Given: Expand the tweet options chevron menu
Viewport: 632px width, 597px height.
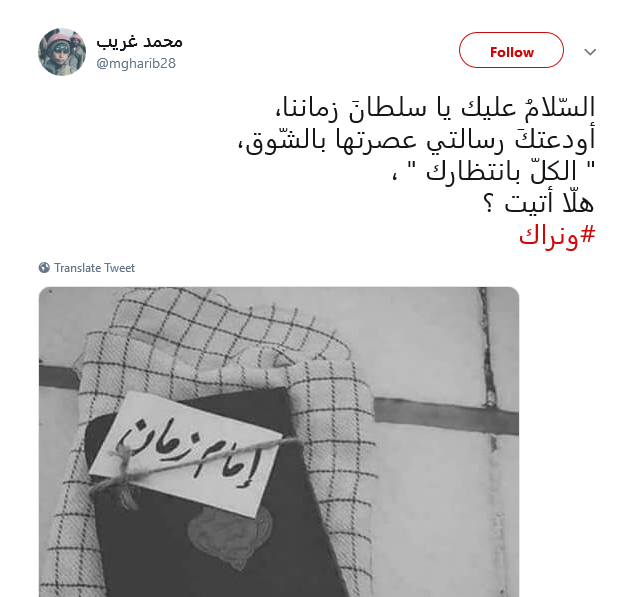Looking at the screenshot, I should (x=590, y=52).
